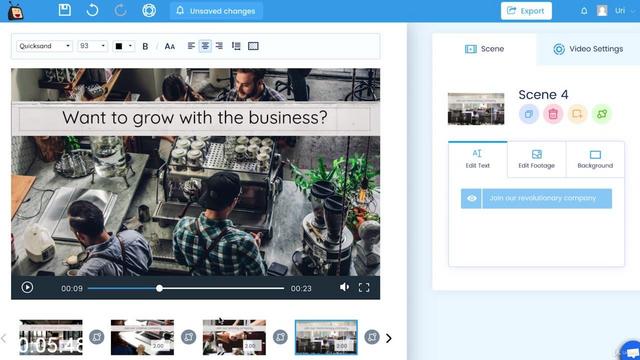Switch to the Video Settings tab
The width and height of the screenshot is (640, 360).
(588, 49)
